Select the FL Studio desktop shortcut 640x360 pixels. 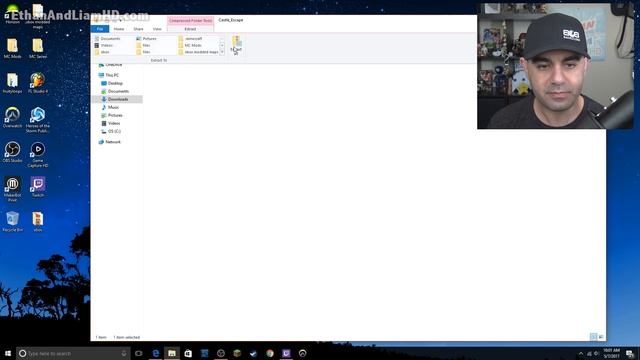tap(38, 83)
